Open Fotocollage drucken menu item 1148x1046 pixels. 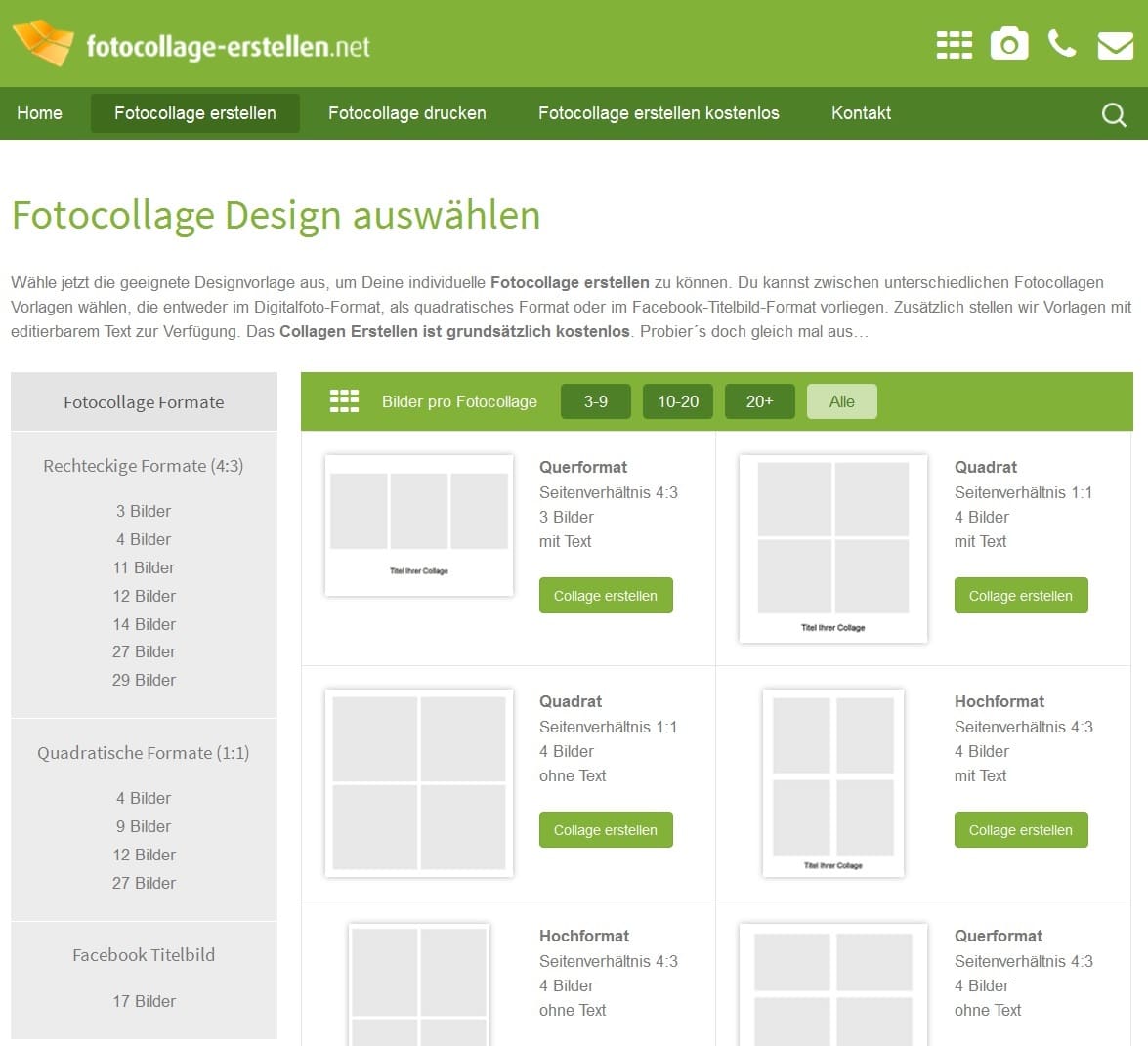[x=407, y=113]
